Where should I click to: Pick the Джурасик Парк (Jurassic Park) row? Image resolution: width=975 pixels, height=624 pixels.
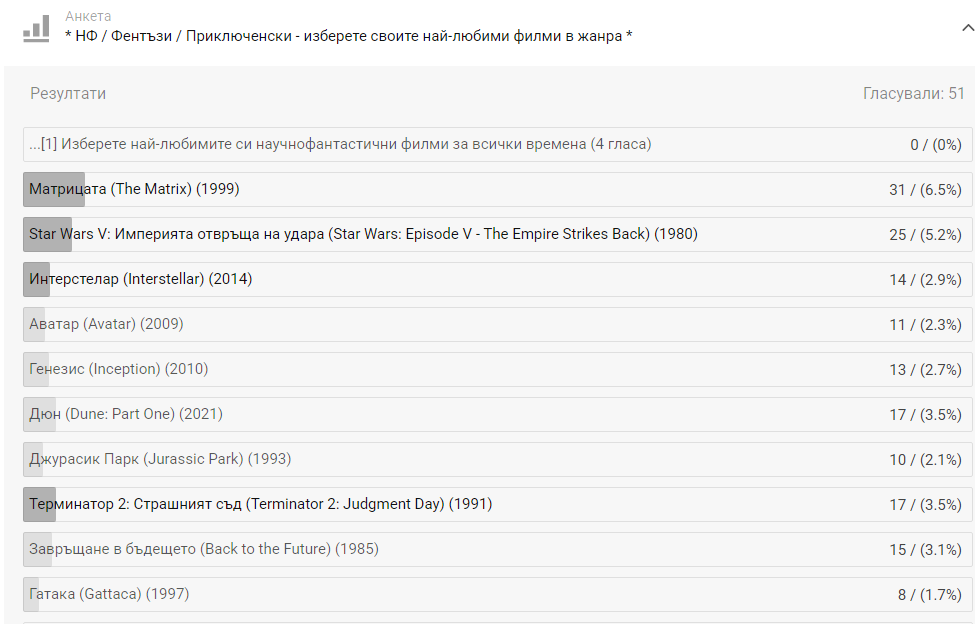[160, 459]
